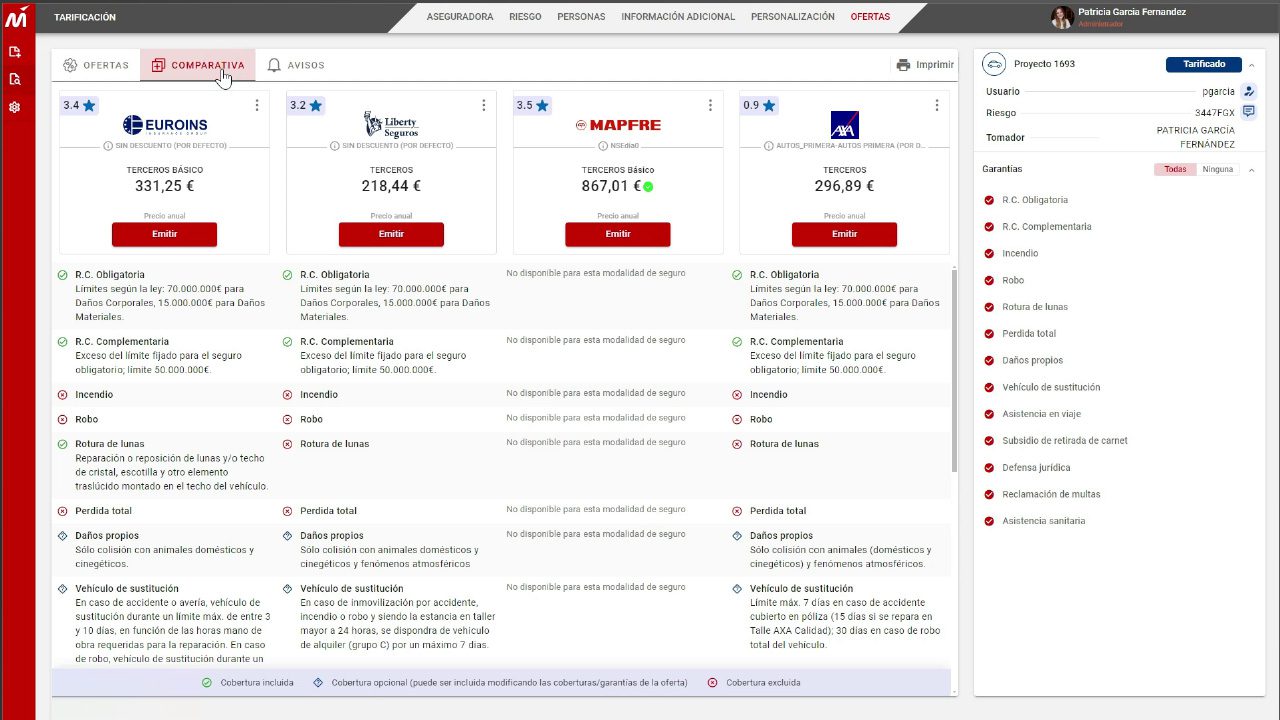1280x720 pixels.
Task: Click the info icon under Liberty logo
Action: (335, 146)
